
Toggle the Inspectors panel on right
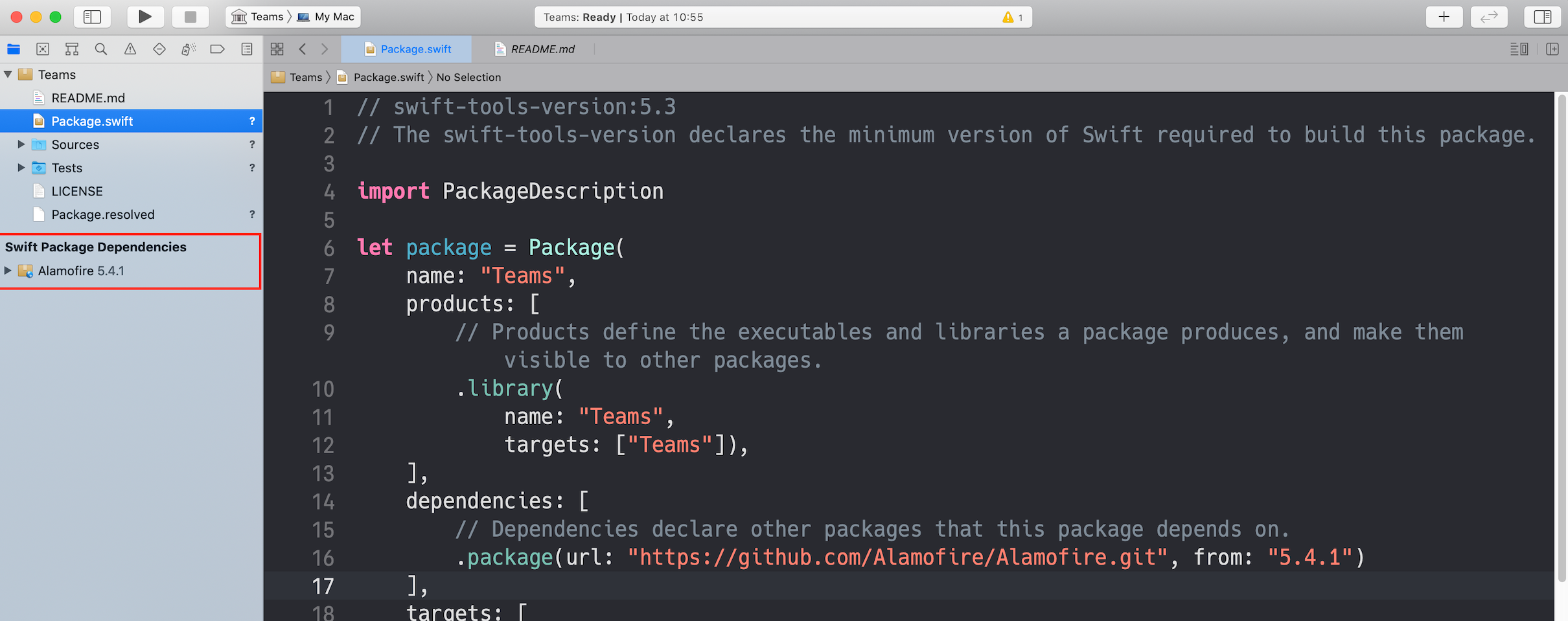[x=1542, y=17]
